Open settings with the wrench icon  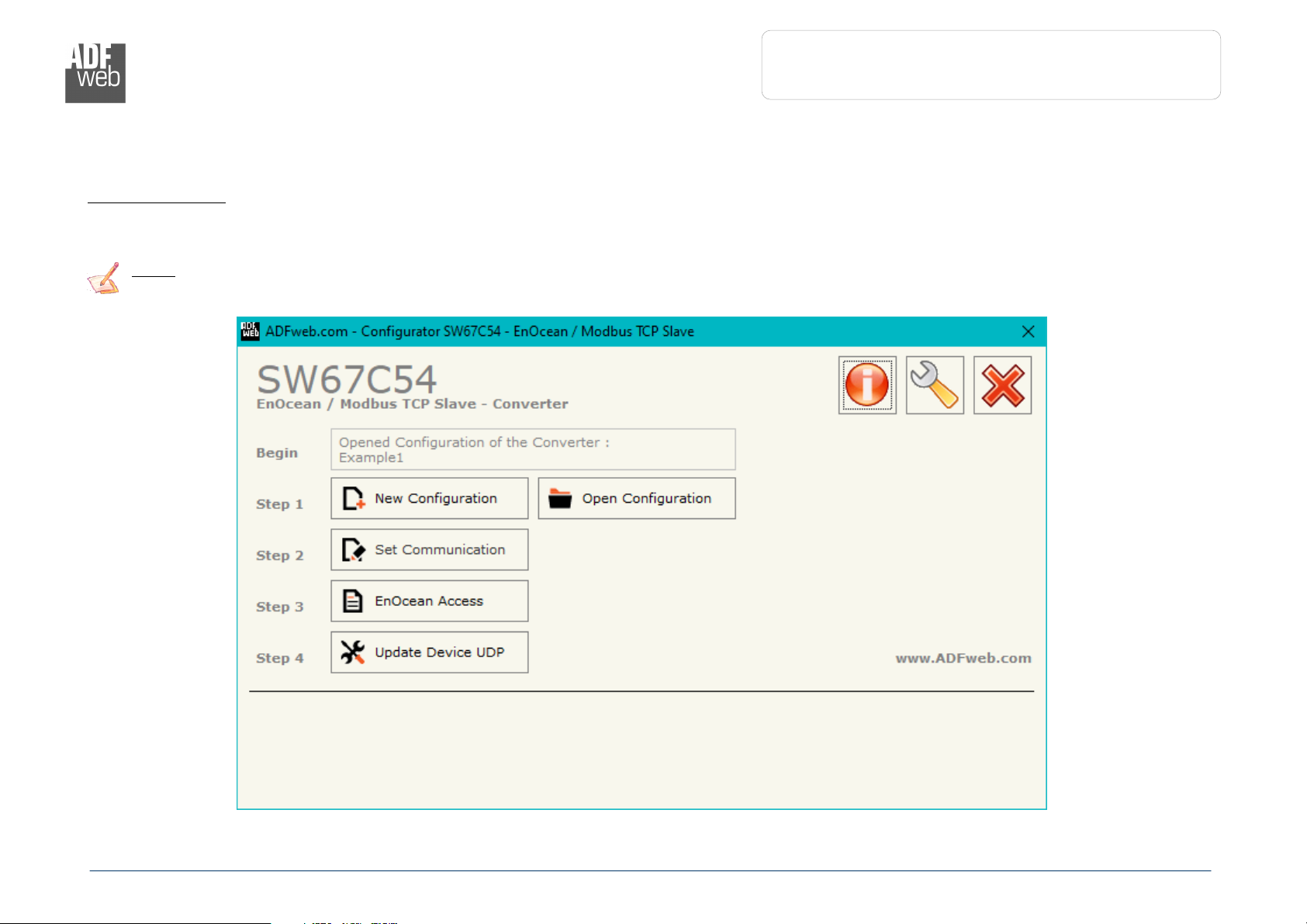coord(935,385)
